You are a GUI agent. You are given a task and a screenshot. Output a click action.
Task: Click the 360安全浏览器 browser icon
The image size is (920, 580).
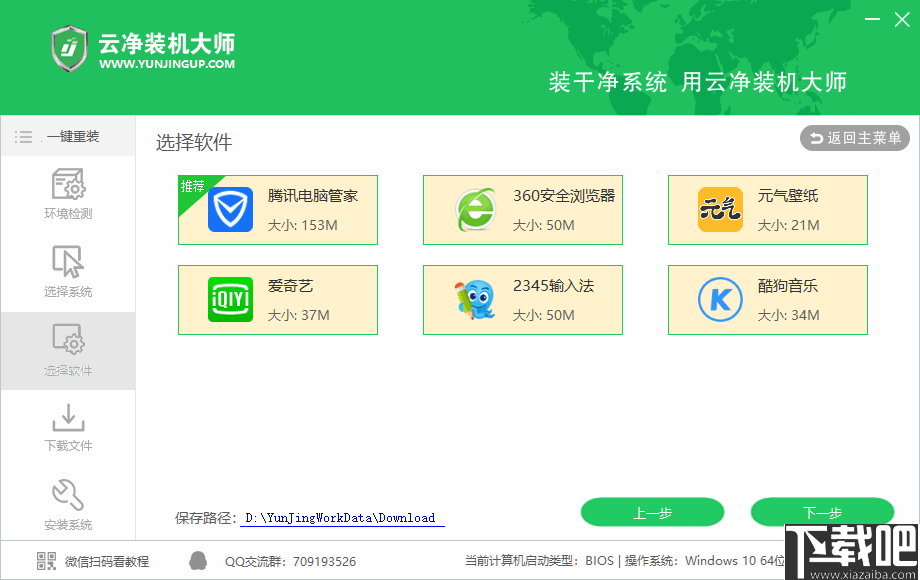(475, 209)
